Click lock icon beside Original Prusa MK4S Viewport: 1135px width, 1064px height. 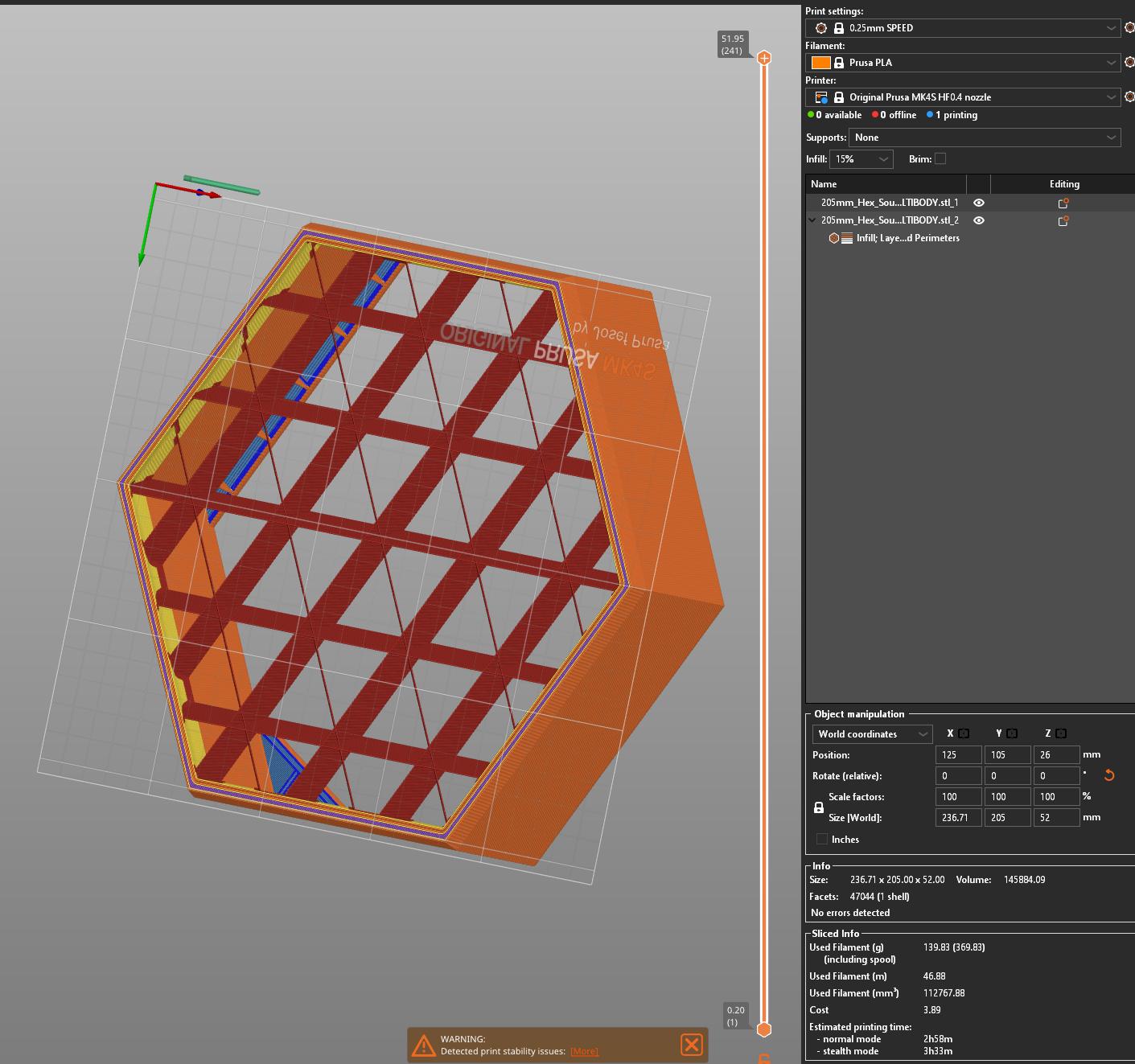tap(839, 97)
